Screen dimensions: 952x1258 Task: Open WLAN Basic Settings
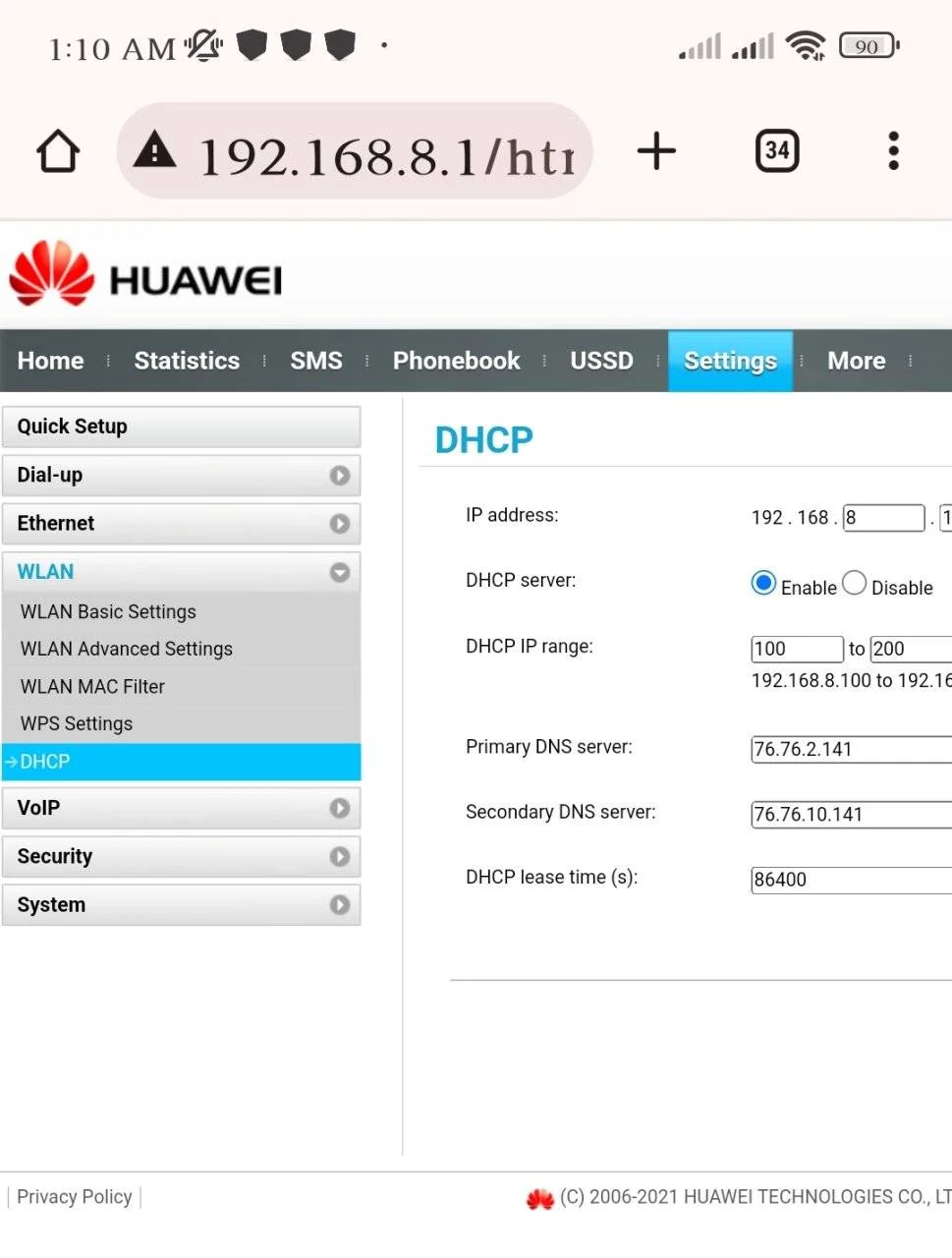coord(108,611)
